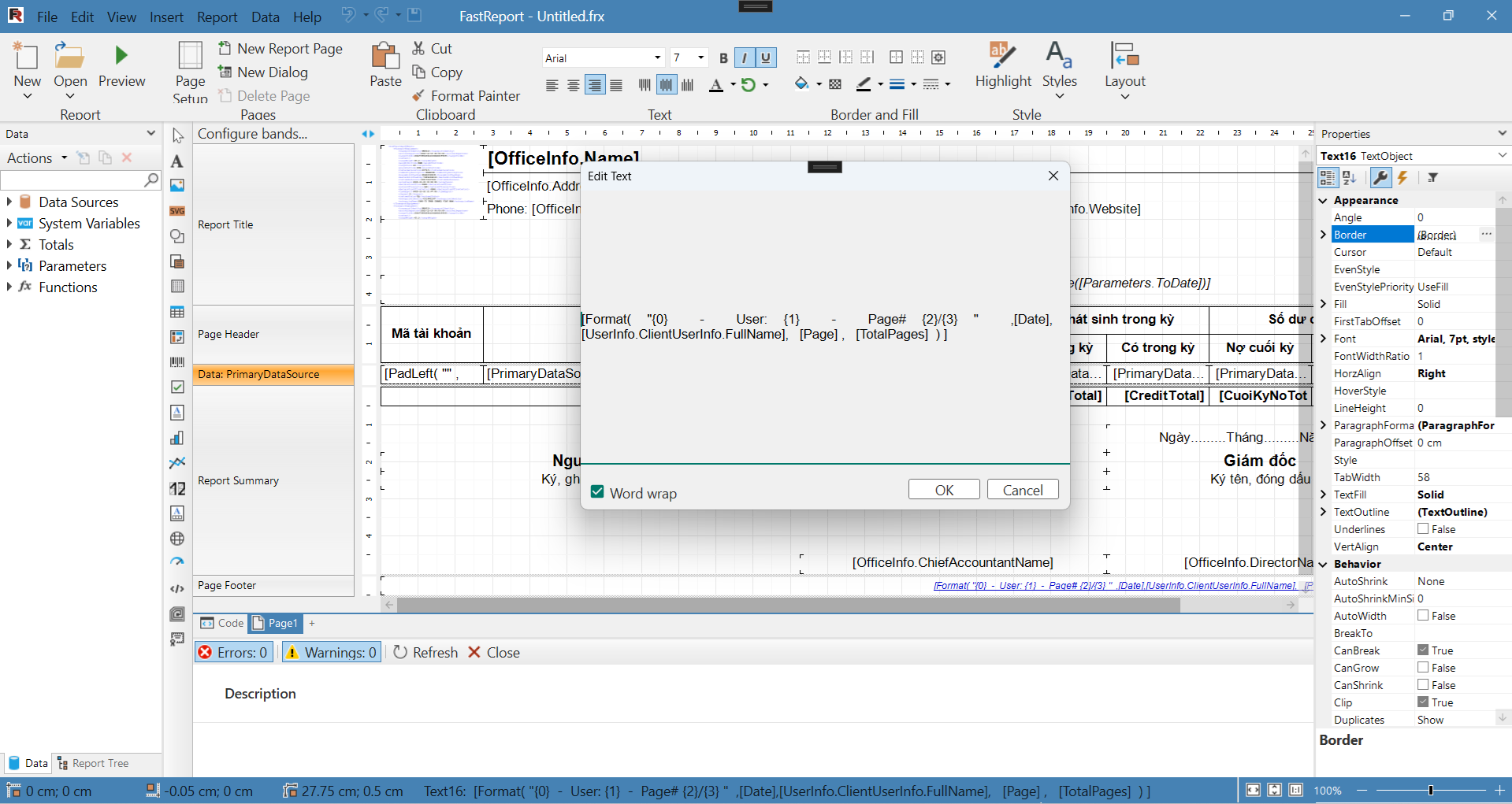1512x804 pixels.
Task: Adjust the zoom slider in status bar
Action: pyautogui.click(x=1430, y=791)
